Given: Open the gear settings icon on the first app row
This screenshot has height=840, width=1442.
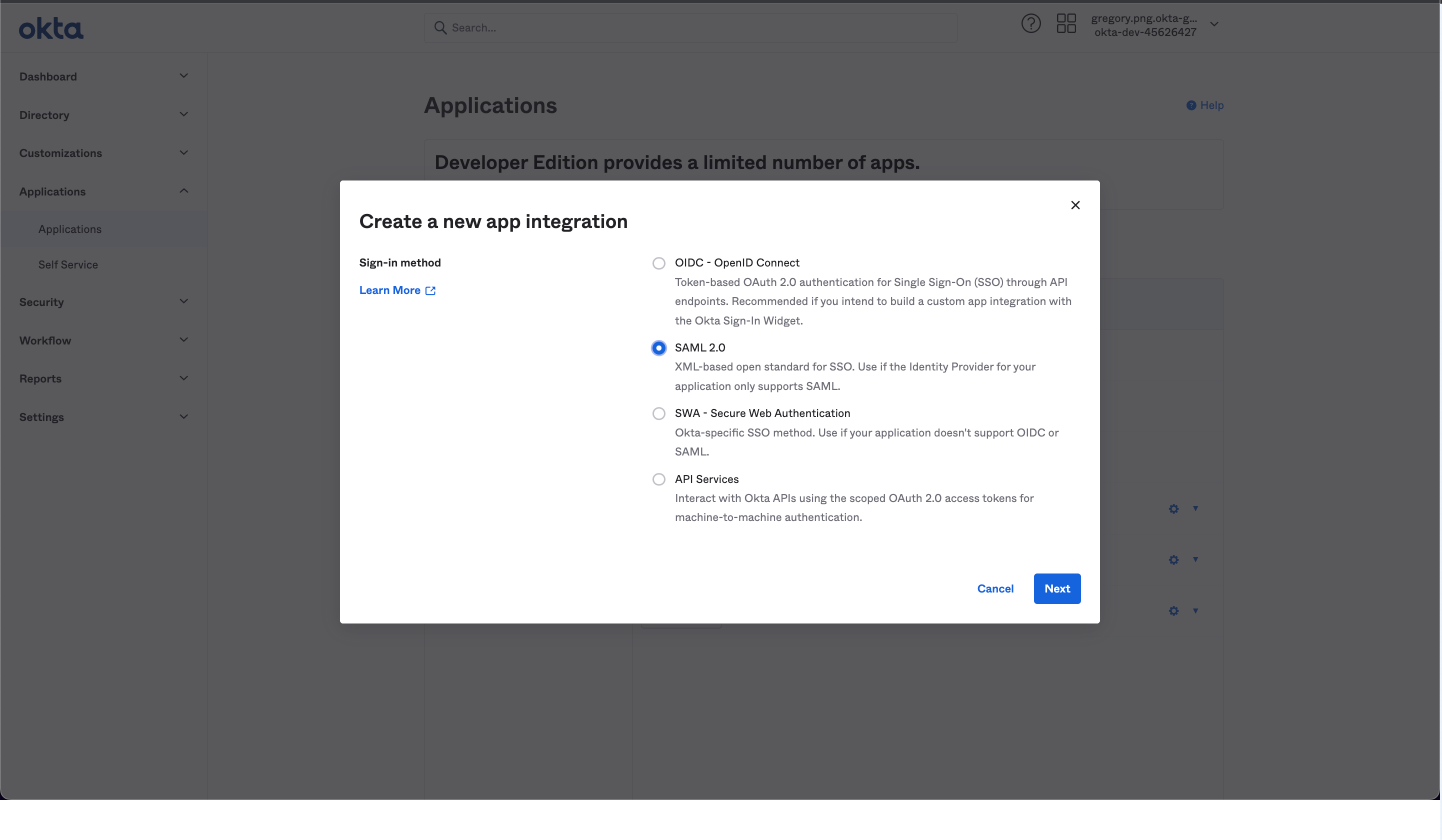Looking at the screenshot, I should coord(1172,508).
